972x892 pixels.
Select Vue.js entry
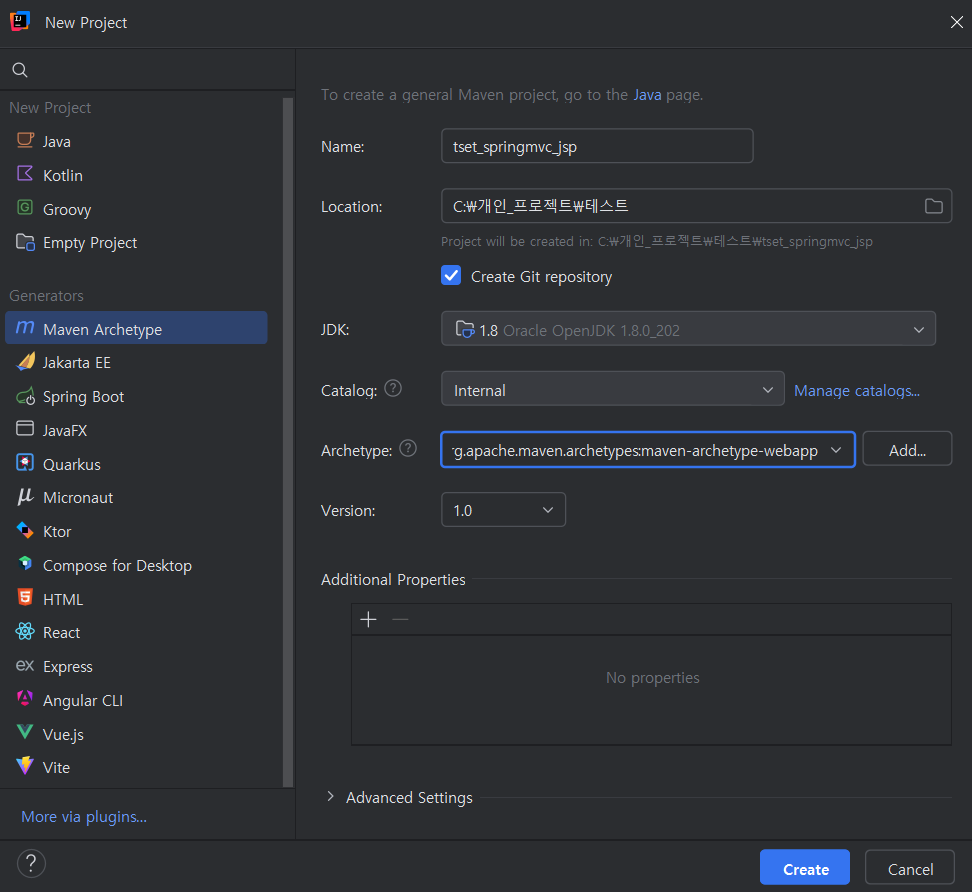click(136, 735)
